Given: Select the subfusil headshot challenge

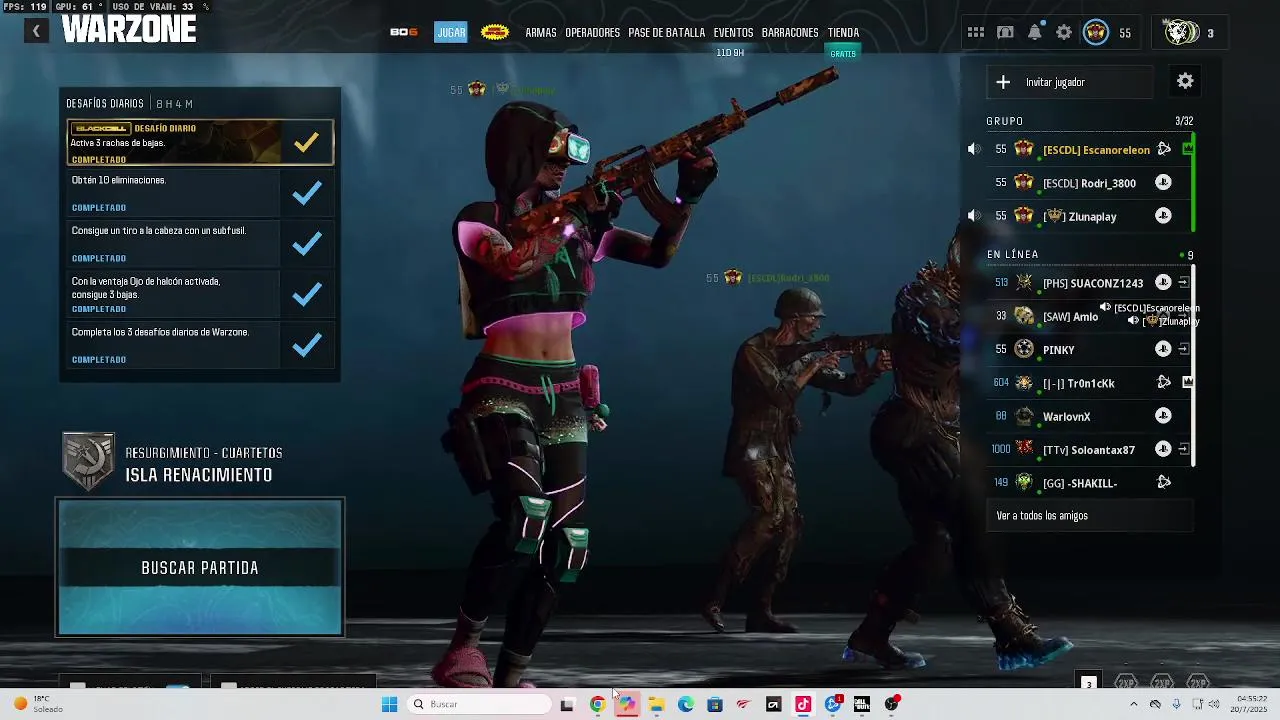Looking at the screenshot, I should tap(200, 244).
